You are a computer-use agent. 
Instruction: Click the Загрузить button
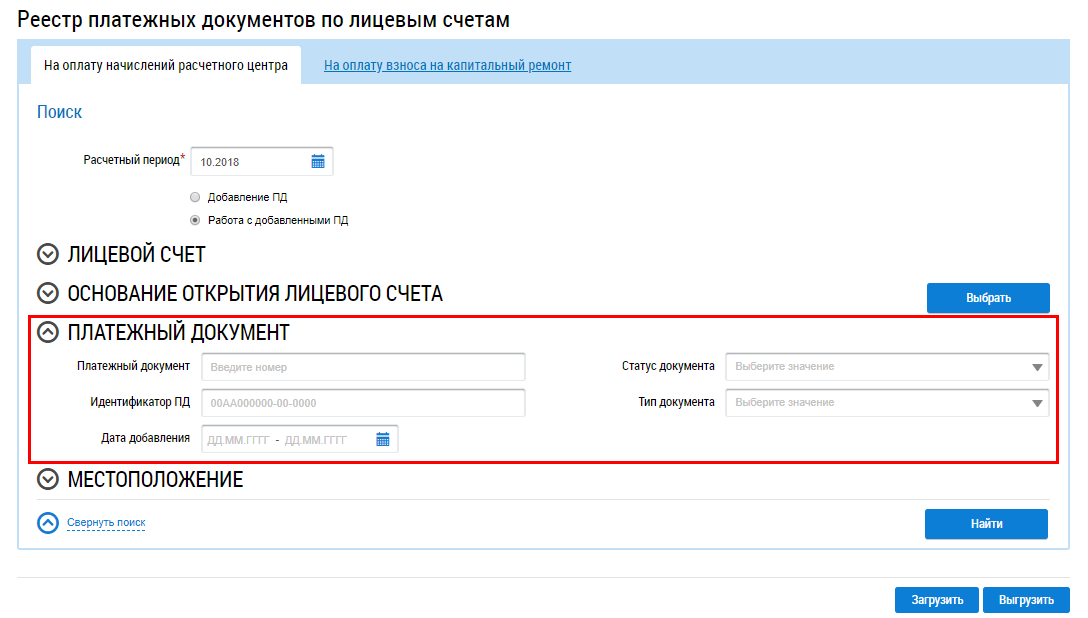(937, 600)
